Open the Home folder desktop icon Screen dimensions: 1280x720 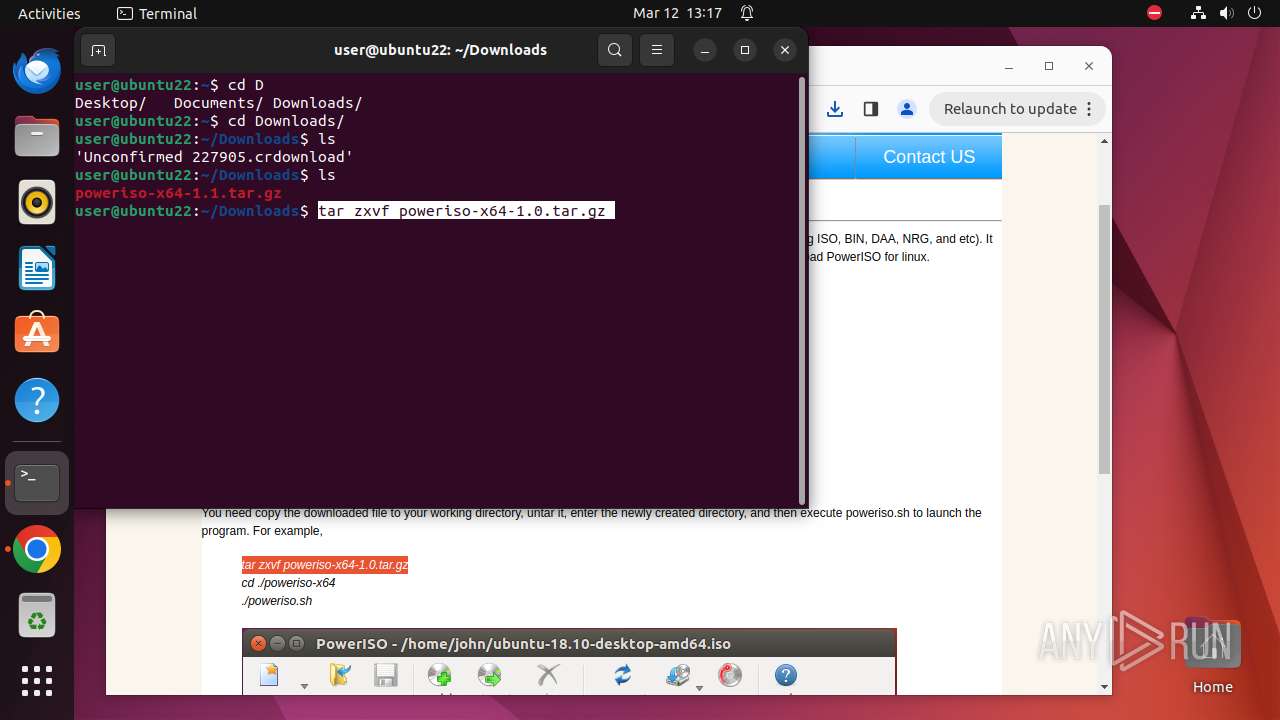tap(1212, 656)
